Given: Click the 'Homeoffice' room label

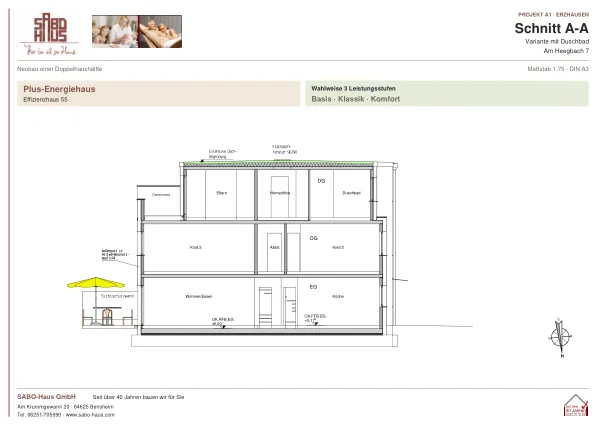Looking at the screenshot, I should (x=280, y=193).
